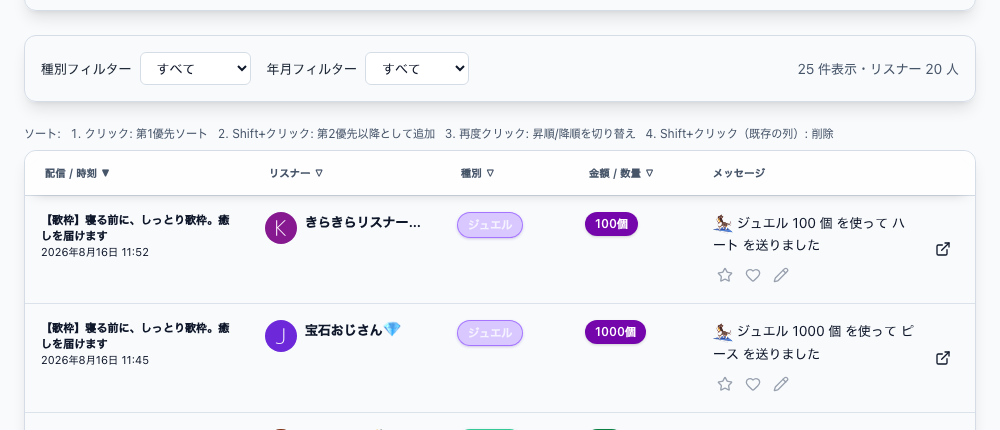Click message ジュエル 100 個 を使って ハート
Image resolution: width=1000 pixels, height=430 pixels.
pos(809,234)
